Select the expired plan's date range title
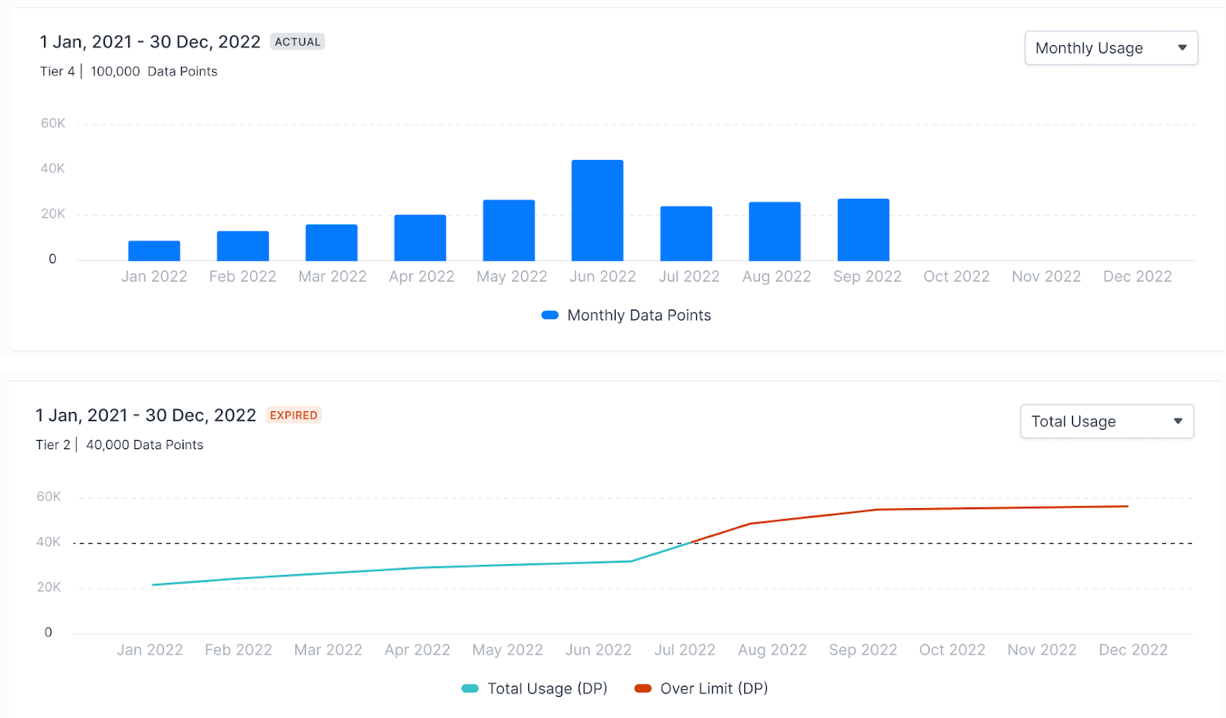1226x718 pixels. click(x=146, y=414)
